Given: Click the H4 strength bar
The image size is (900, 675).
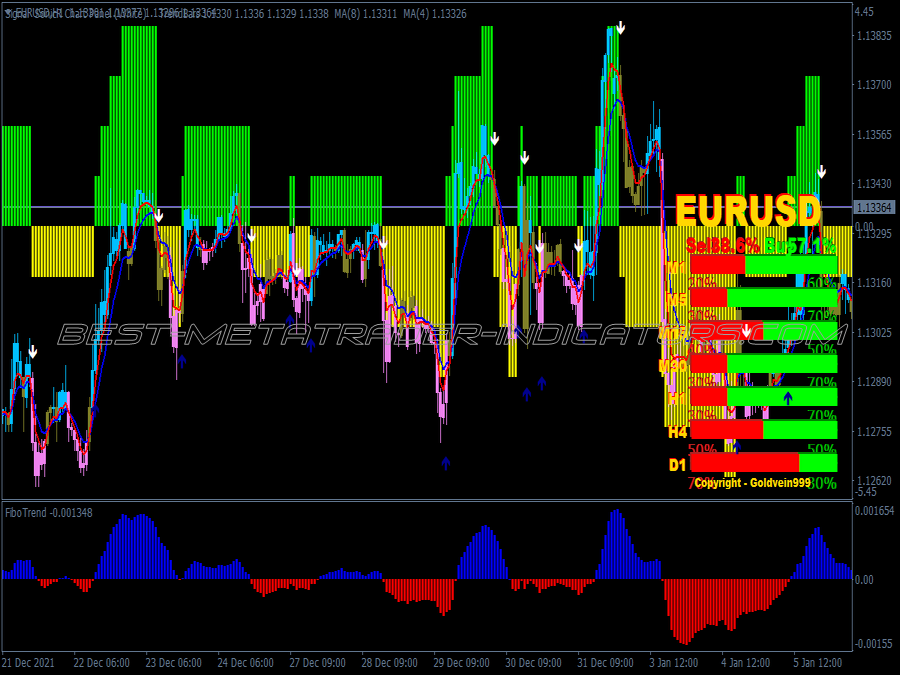Looking at the screenshot, I should pos(763,429).
